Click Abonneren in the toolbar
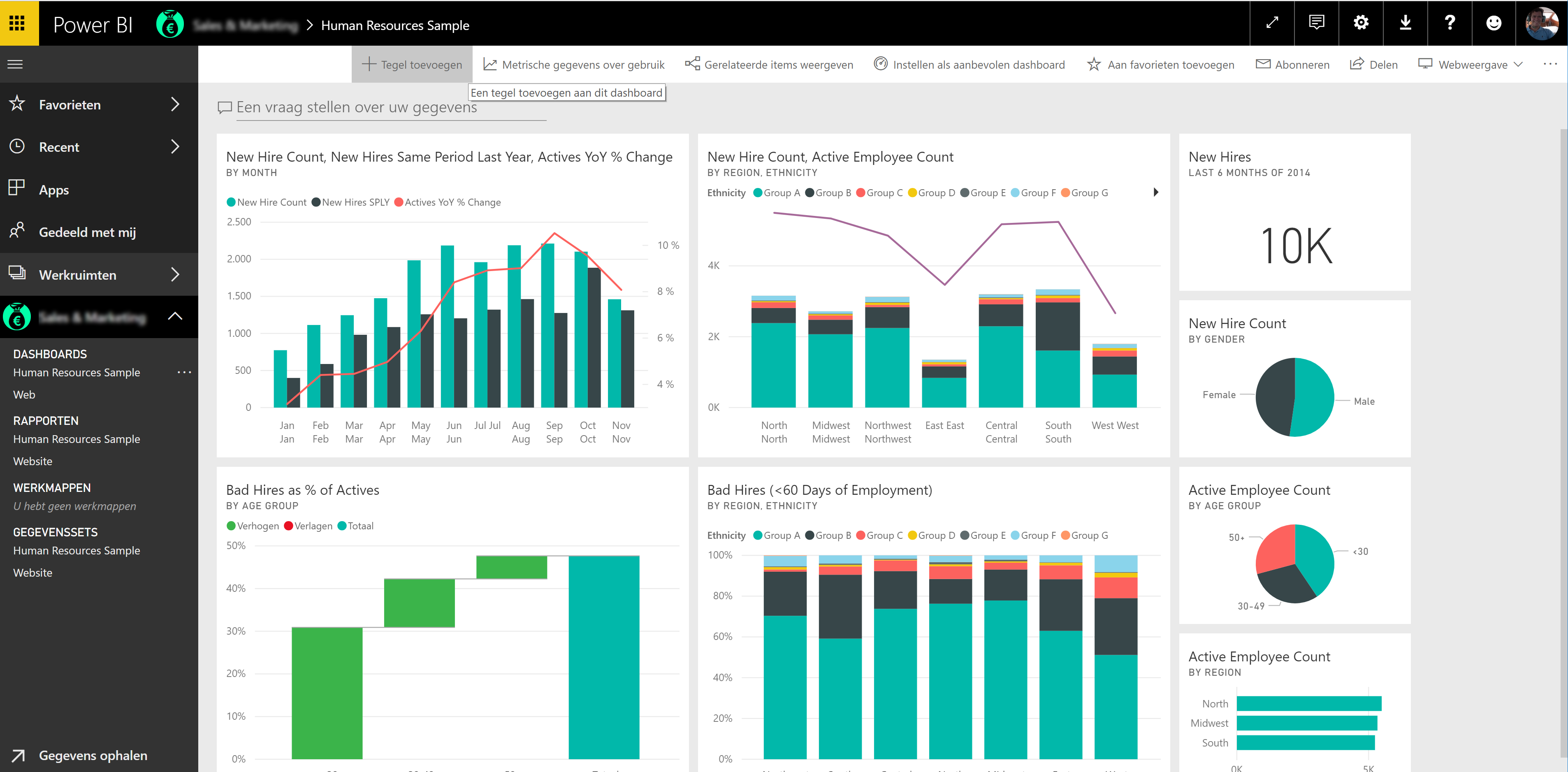The width and height of the screenshot is (1568, 772). coord(1292,65)
